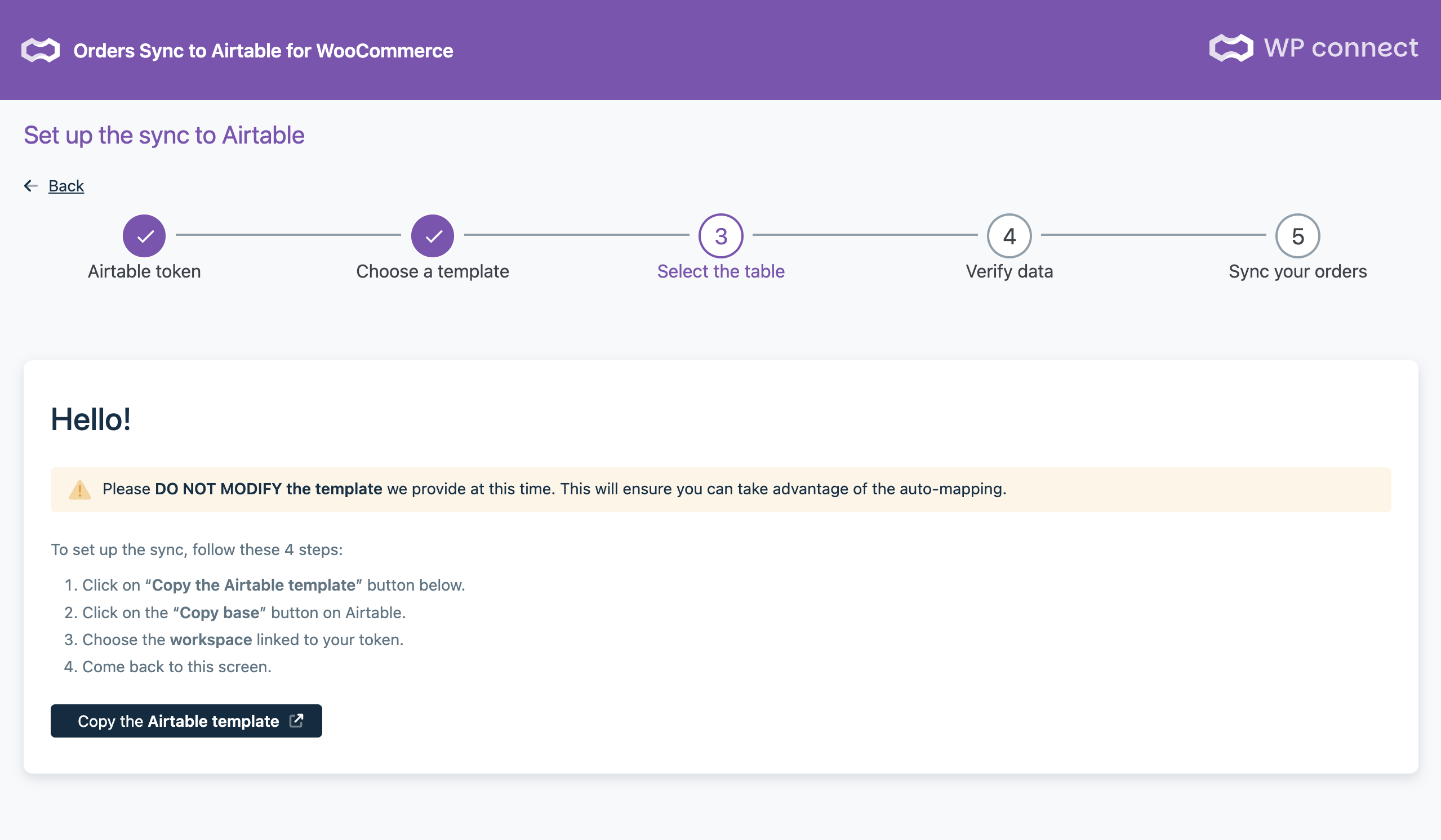This screenshot has width=1441, height=840.
Task: Click the WP connect brand text
Action: coord(1340,48)
